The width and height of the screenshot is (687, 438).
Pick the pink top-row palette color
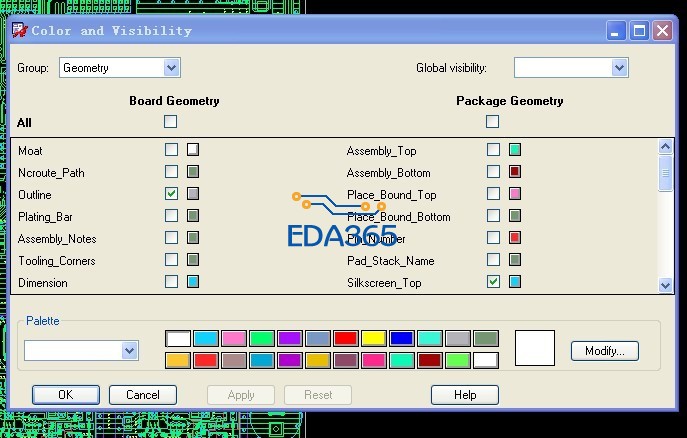pos(234,339)
